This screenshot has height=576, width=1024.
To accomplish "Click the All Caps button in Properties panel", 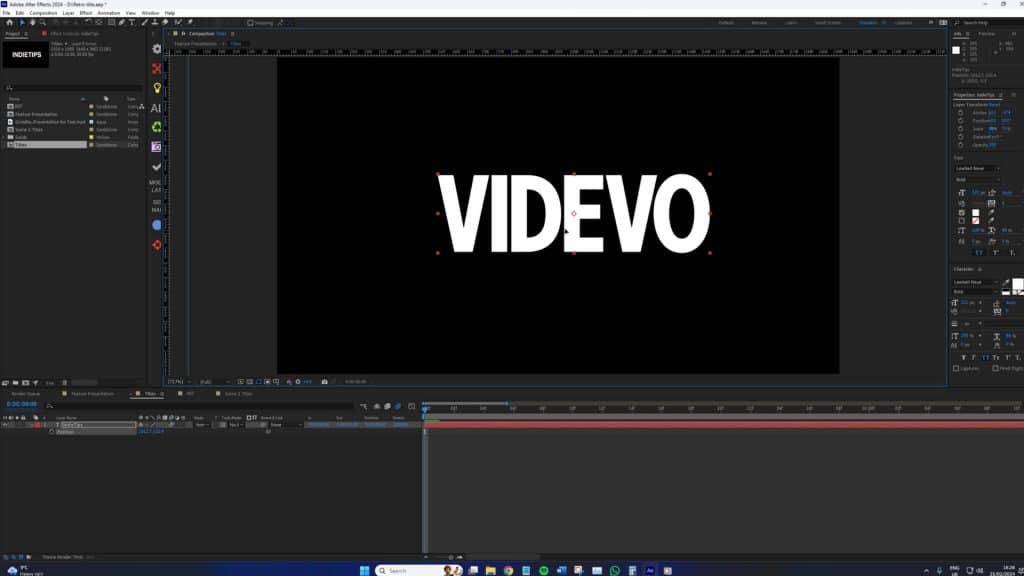I will click(979, 253).
